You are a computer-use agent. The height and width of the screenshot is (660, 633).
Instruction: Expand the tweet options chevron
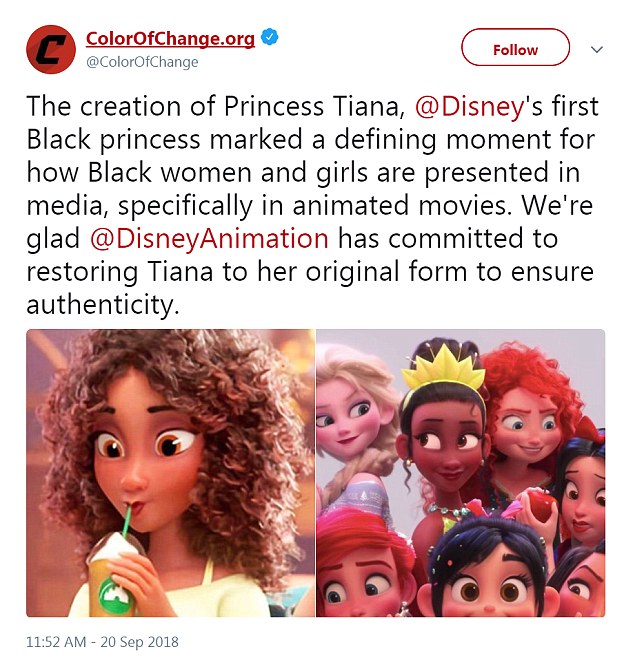click(x=597, y=50)
